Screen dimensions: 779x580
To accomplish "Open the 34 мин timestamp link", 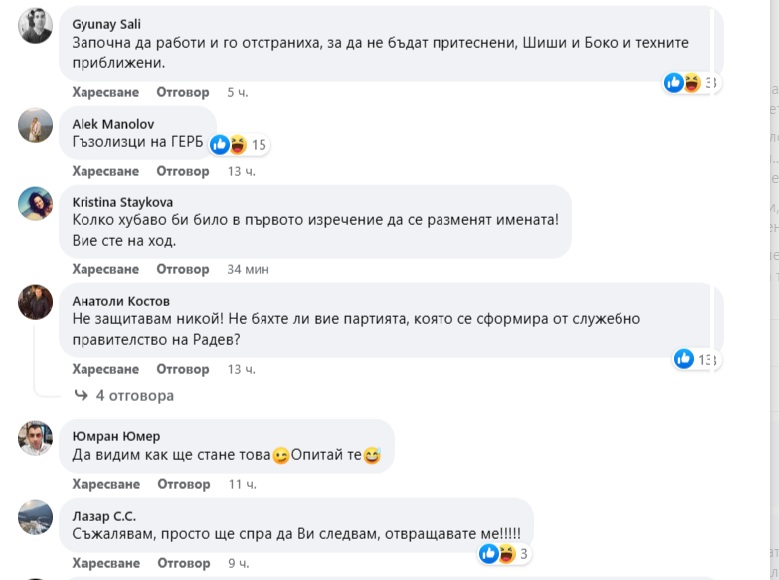I will [248, 269].
